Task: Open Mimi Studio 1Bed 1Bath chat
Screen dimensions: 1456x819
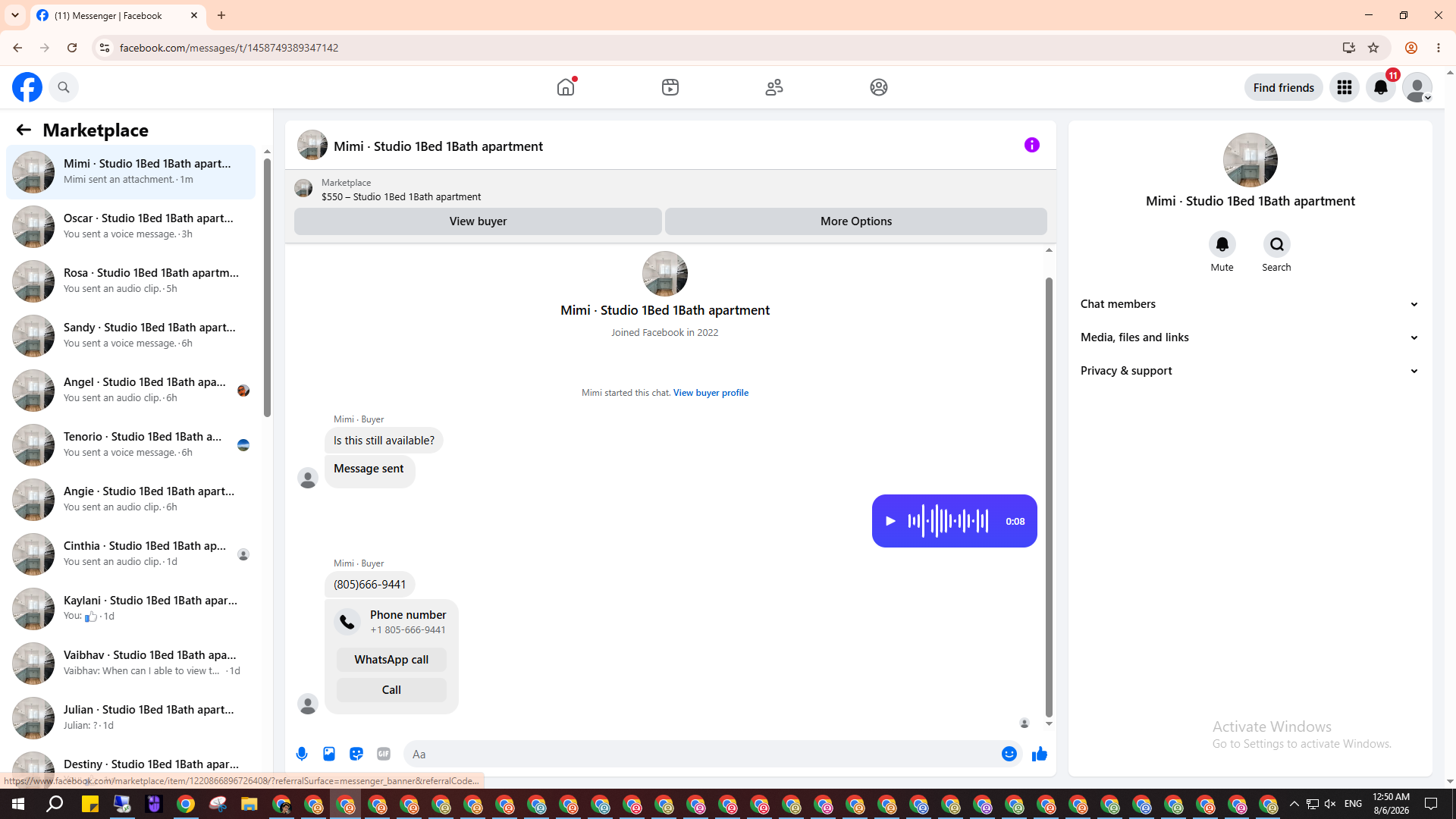Action: (131, 171)
